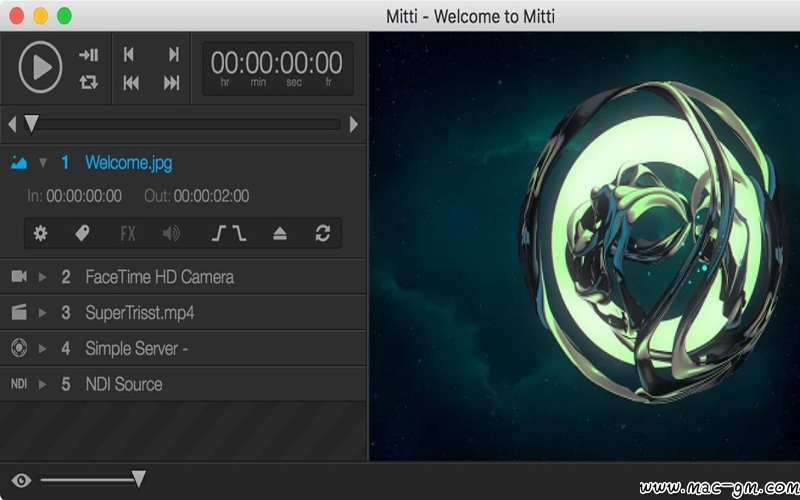Click the NDI icon for NDI Source
This screenshot has width=800, height=500.
coord(19,384)
